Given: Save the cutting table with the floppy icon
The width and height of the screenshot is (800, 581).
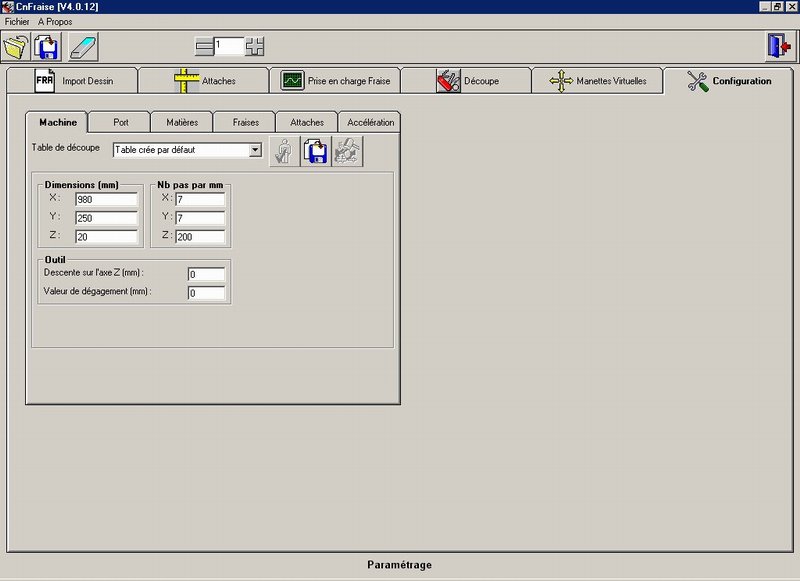Looking at the screenshot, I should (316, 151).
